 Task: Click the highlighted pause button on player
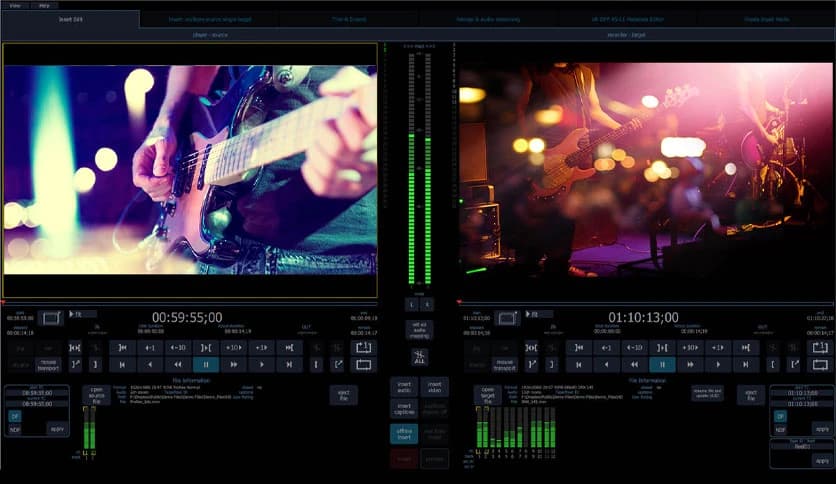tap(206, 365)
